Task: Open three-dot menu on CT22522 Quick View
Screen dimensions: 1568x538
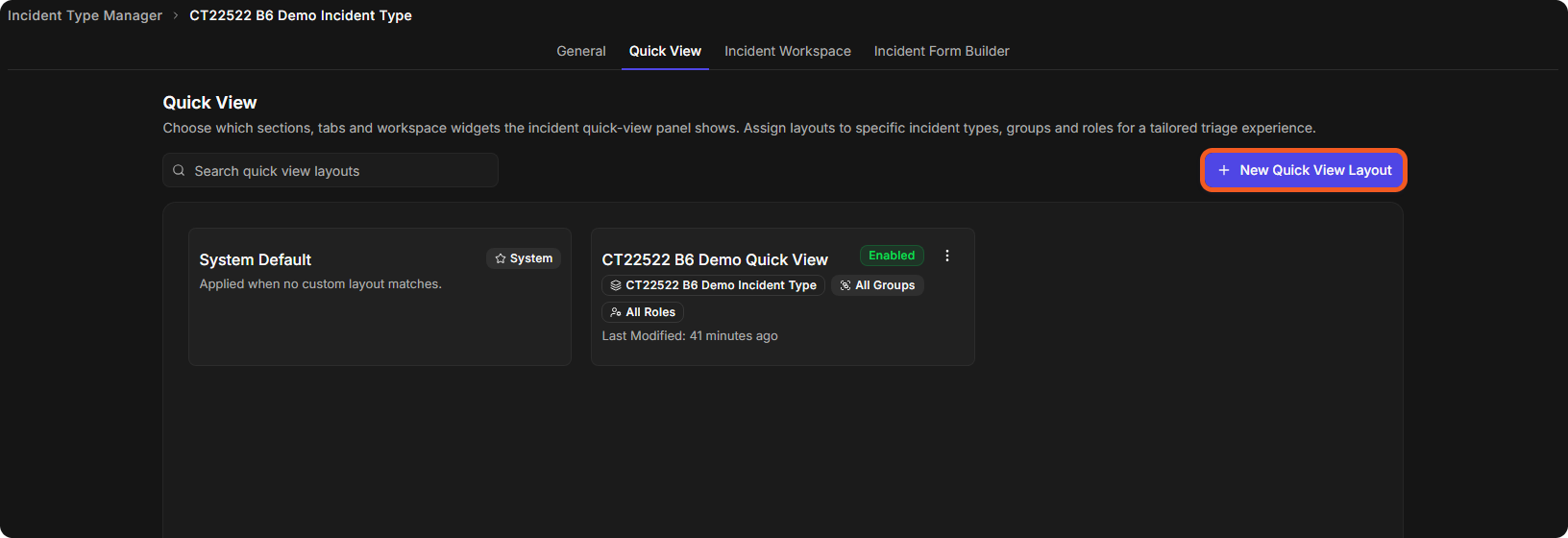Action: 947,256
